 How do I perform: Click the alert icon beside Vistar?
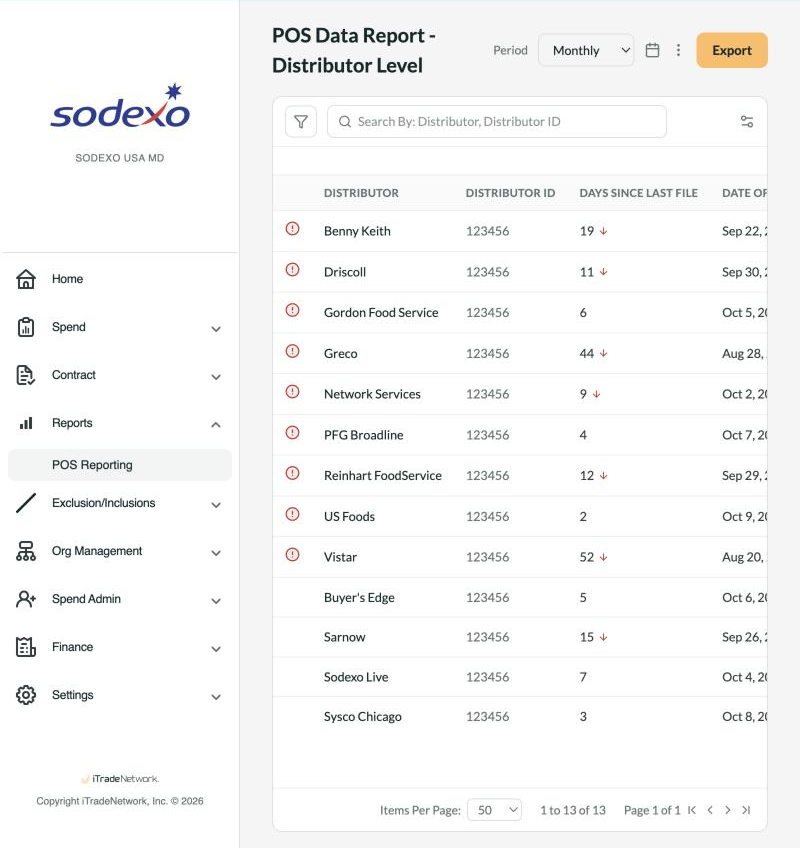293,554
